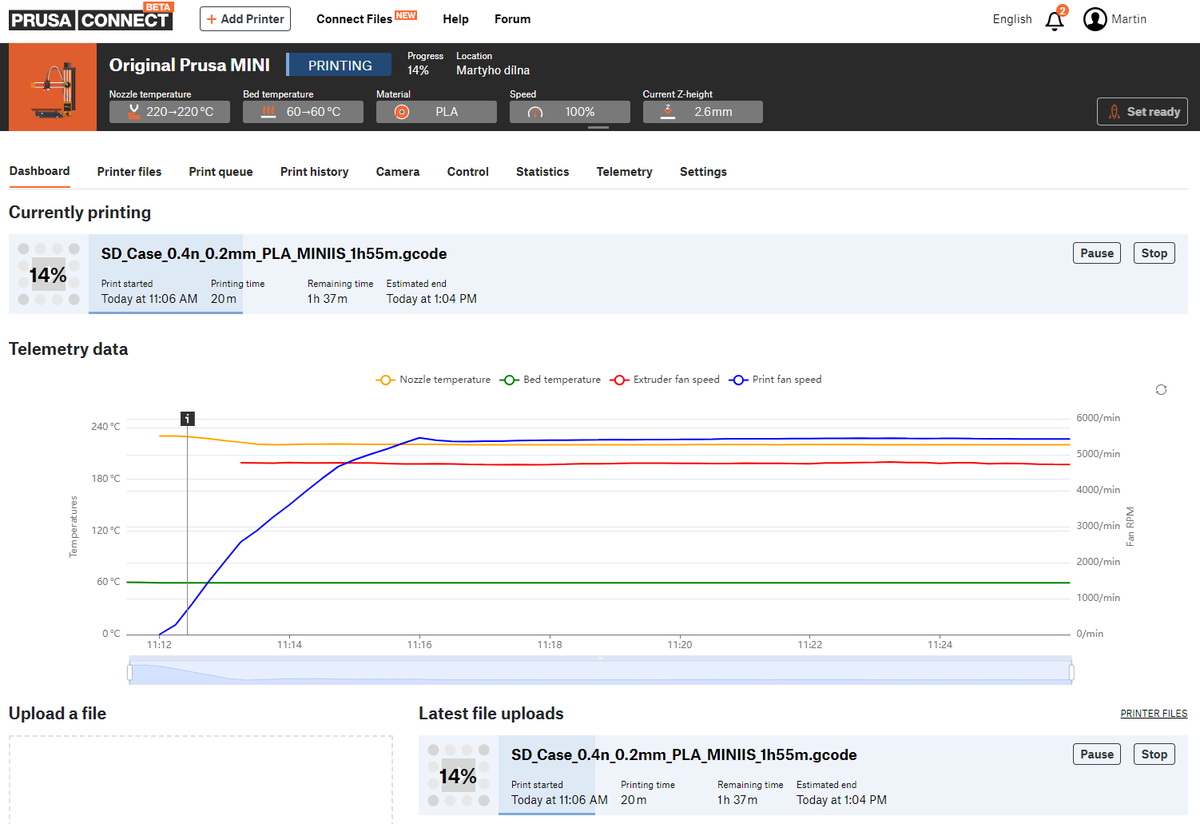Switch to the Print queue tab
This screenshot has width=1200, height=824.
click(221, 172)
